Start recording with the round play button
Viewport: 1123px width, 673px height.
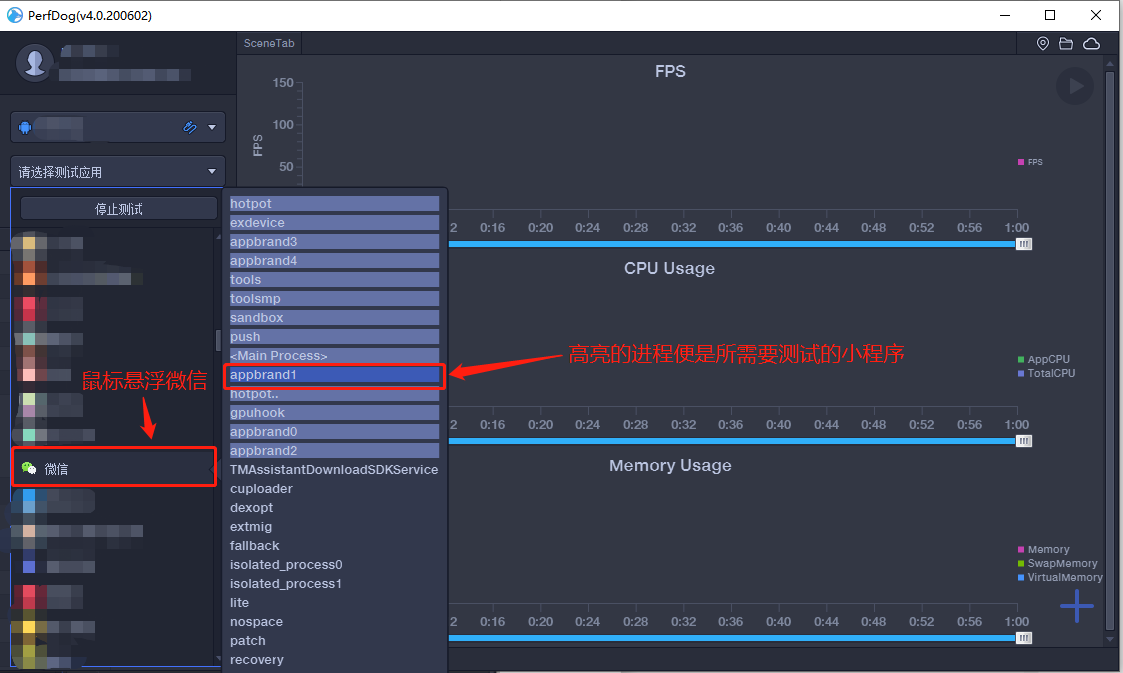[1075, 86]
